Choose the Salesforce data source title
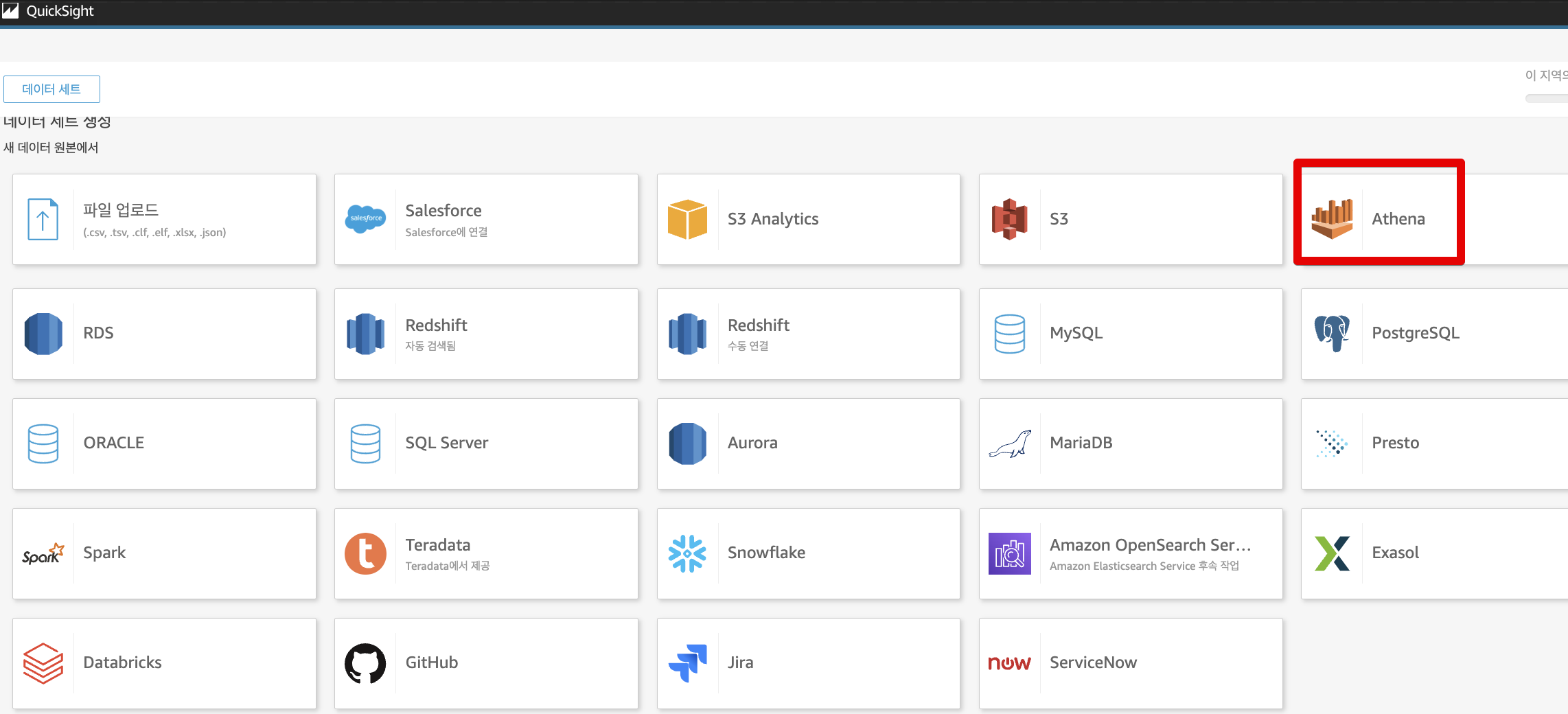This screenshot has width=1568, height=714. [x=443, y=211]
